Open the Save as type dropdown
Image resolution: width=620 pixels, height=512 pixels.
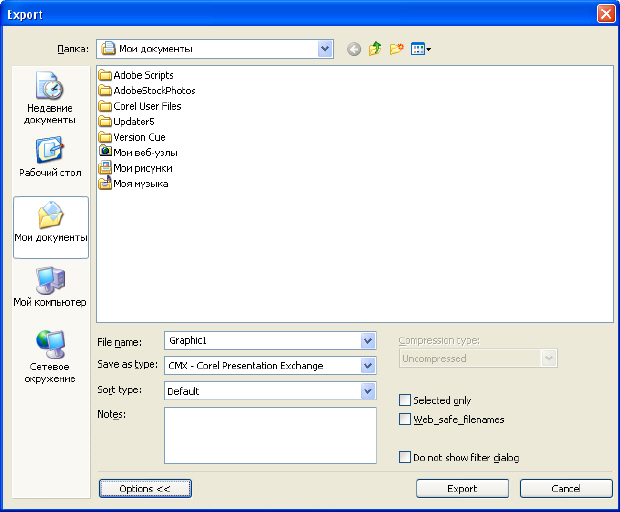tap(368, 366)
